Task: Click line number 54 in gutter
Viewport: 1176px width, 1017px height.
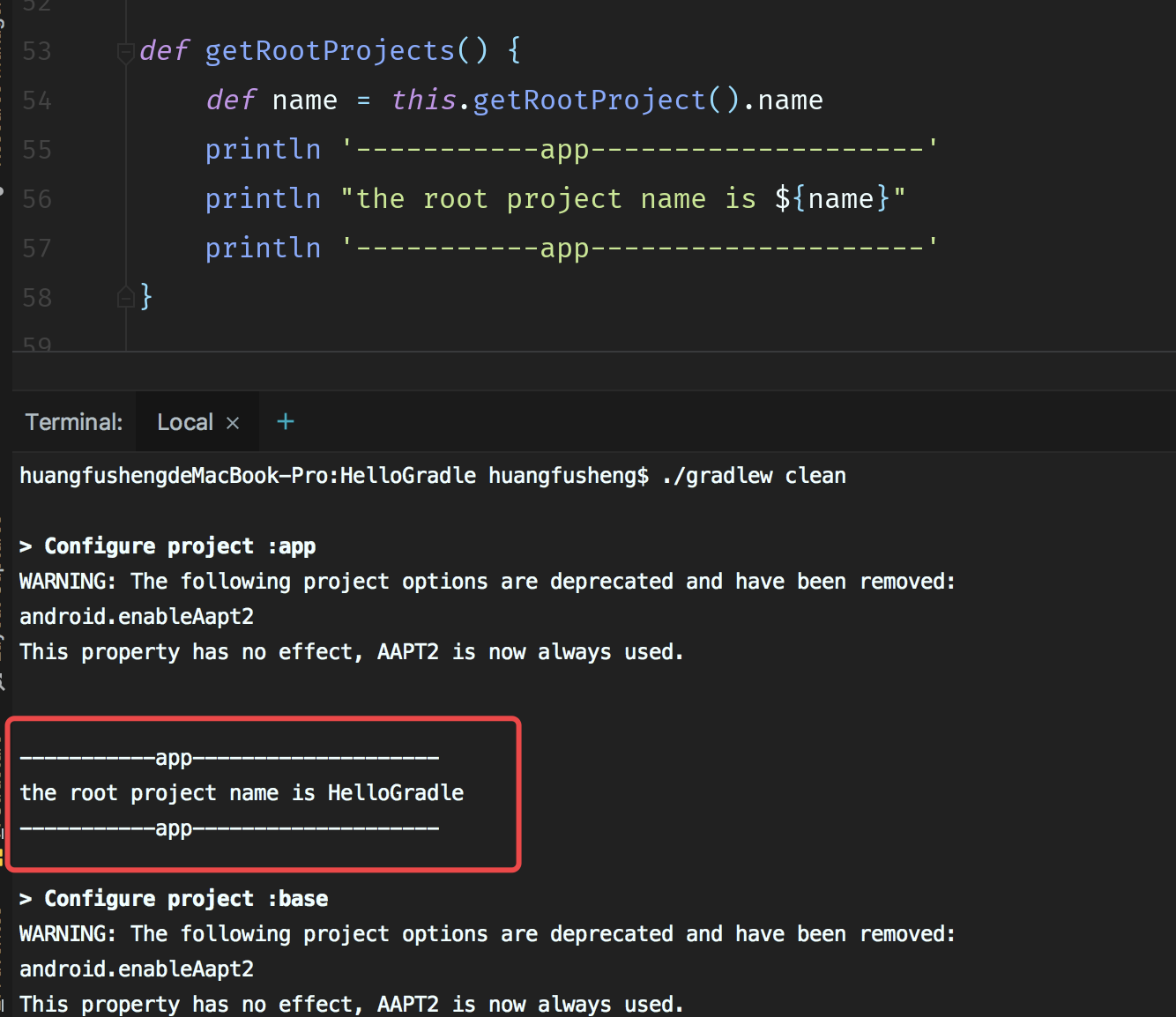Action: [x=37, y=100]
